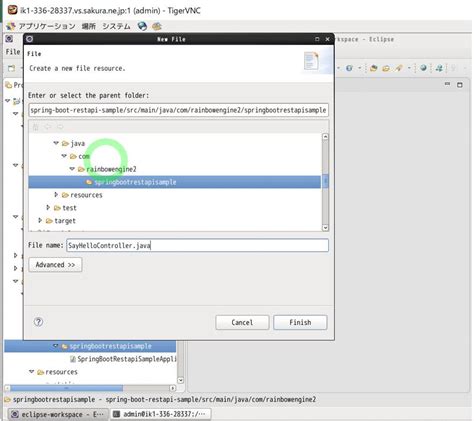This screenshot has height=421, width=474.
Task: Minimize the Eclipse editor area
Action: coord(447,84)
